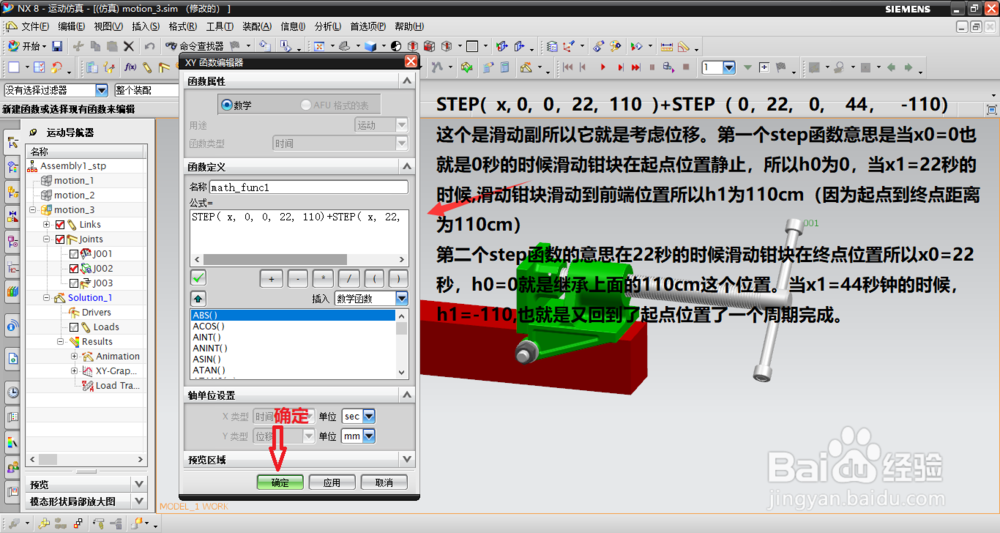1000x533 pixels.
Task: Click the green forward arrow icon
Action: click(x=908, y=67)
